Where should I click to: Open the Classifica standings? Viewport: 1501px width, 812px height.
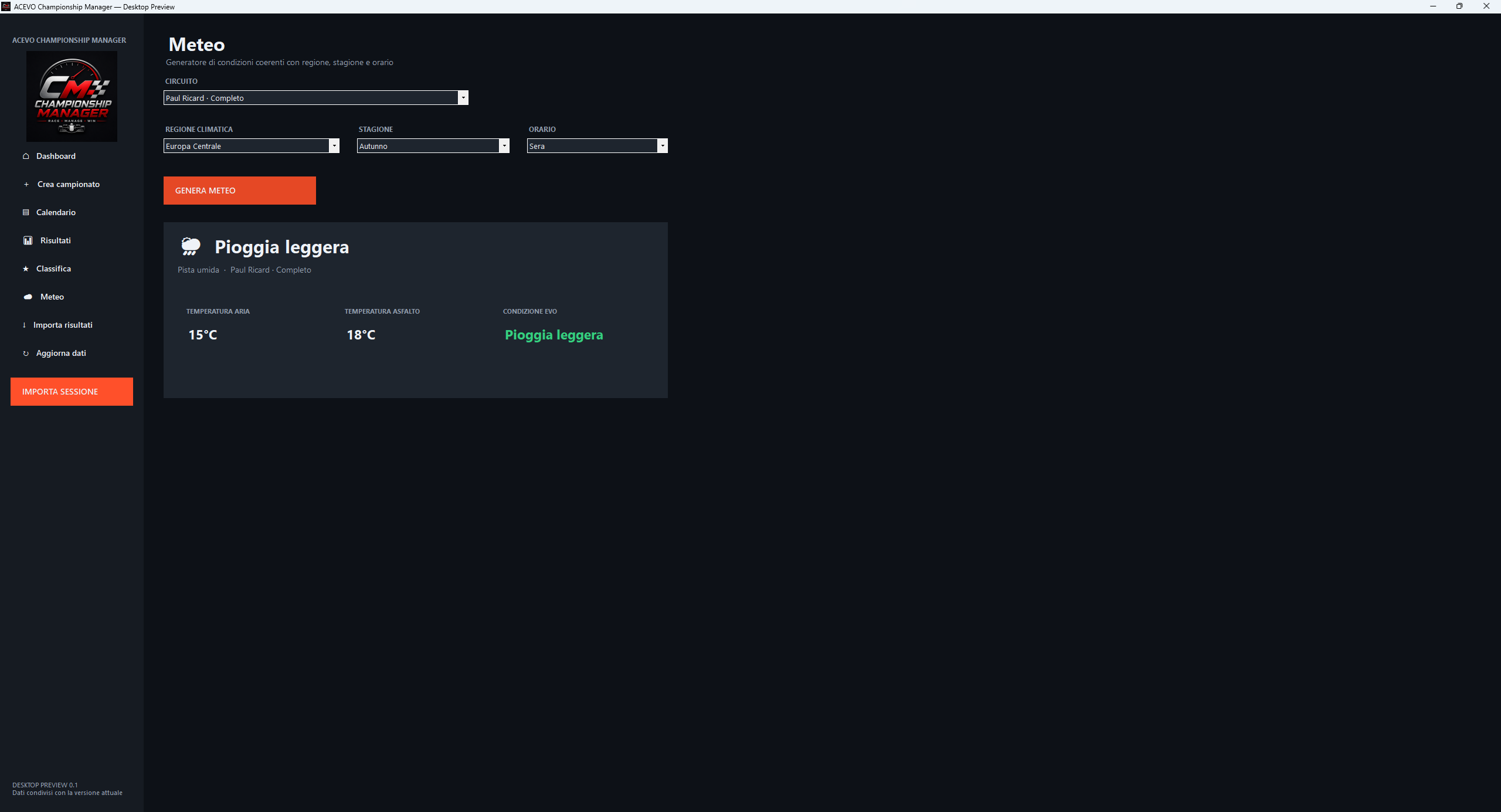point(53,269)
